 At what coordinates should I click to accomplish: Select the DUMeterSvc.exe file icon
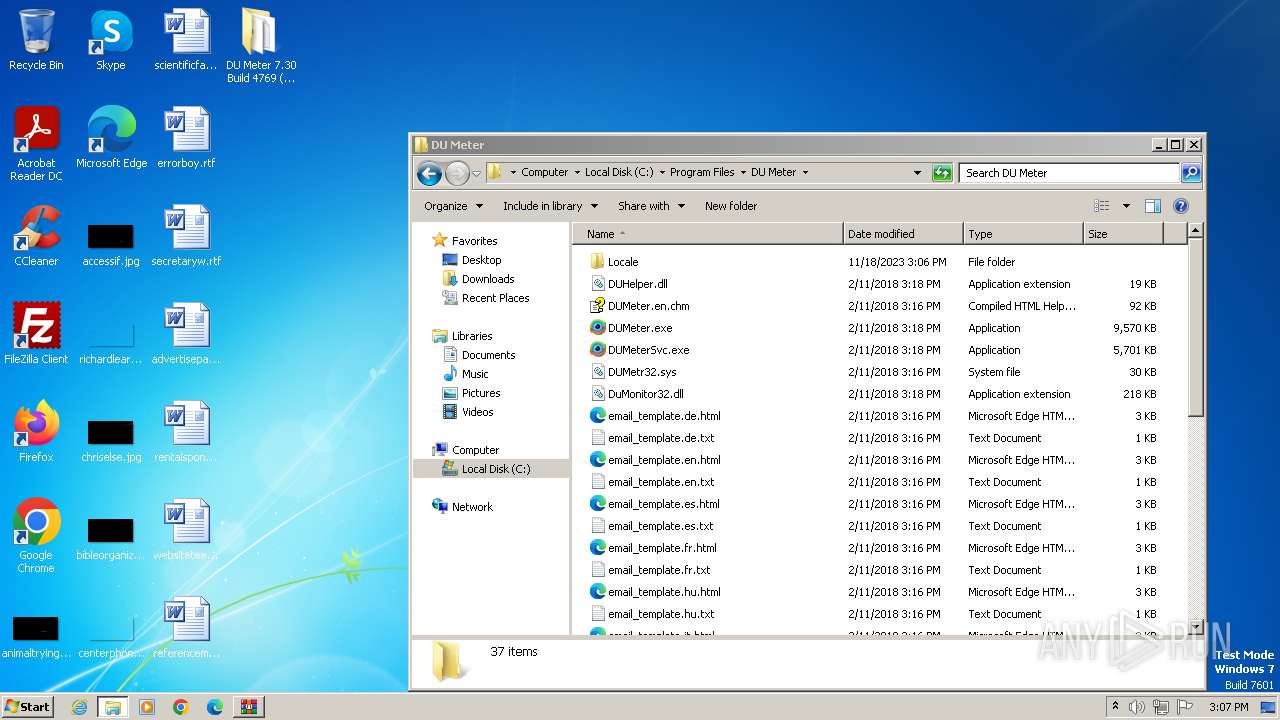(x=598, y=350)
